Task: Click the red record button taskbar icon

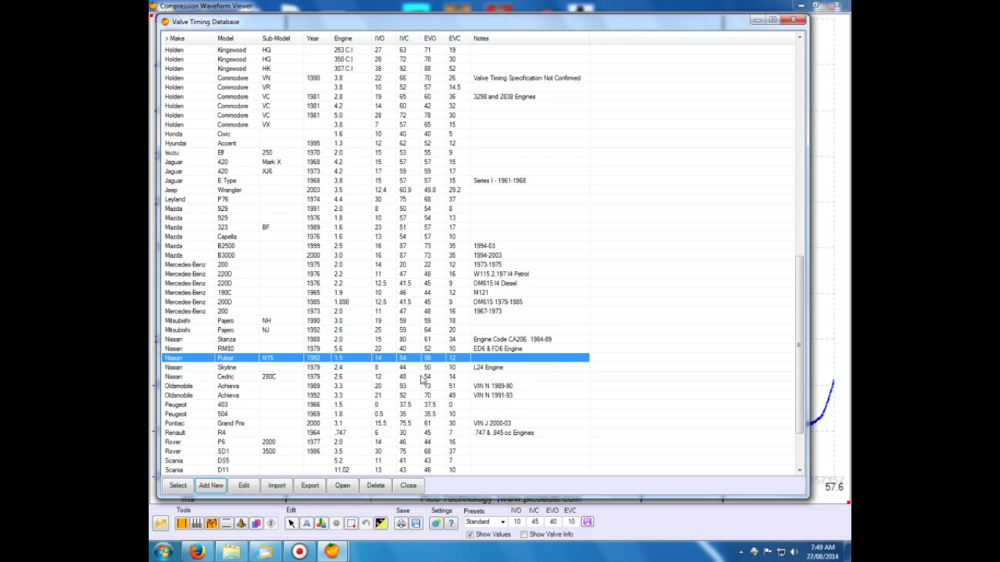Action: (x=299, y=551)
